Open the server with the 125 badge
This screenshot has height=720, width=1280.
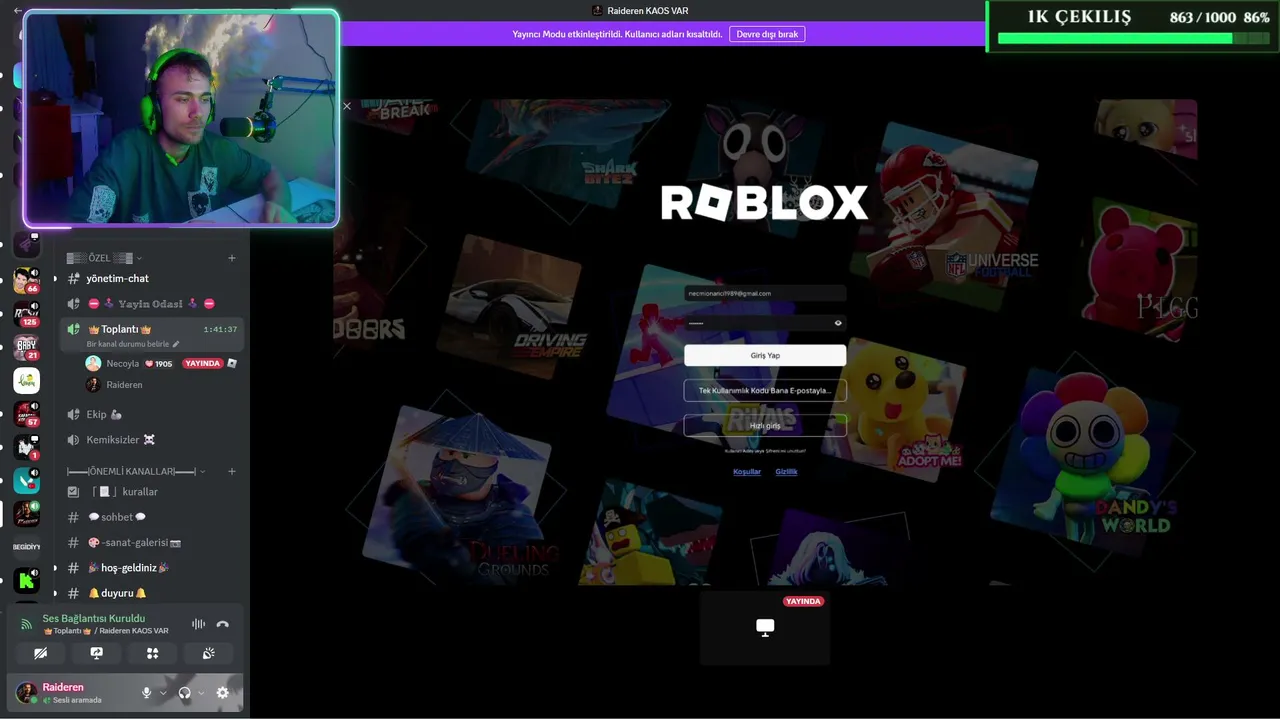(x=26, y=313)
